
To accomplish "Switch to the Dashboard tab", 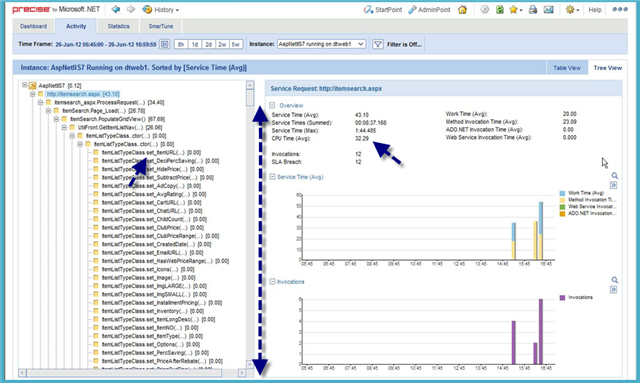I will pos(33,26).
